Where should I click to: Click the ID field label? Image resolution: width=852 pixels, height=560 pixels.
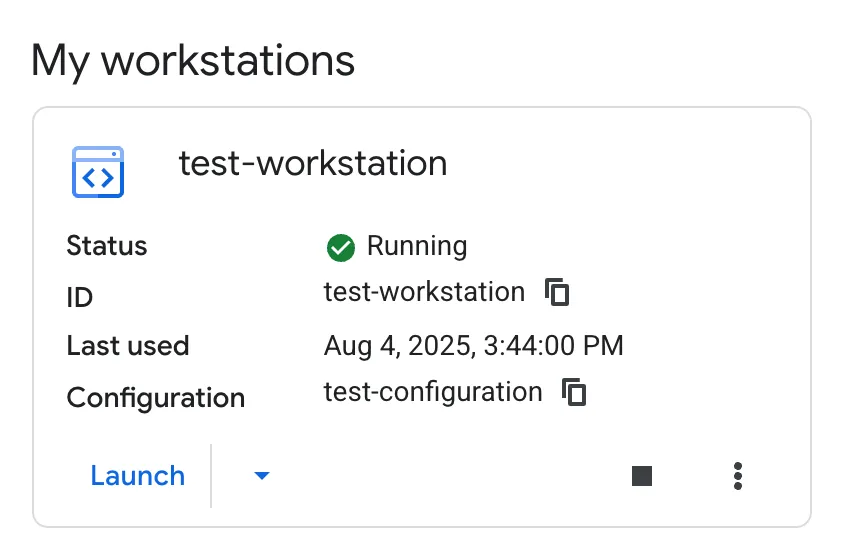coord(79,297)
